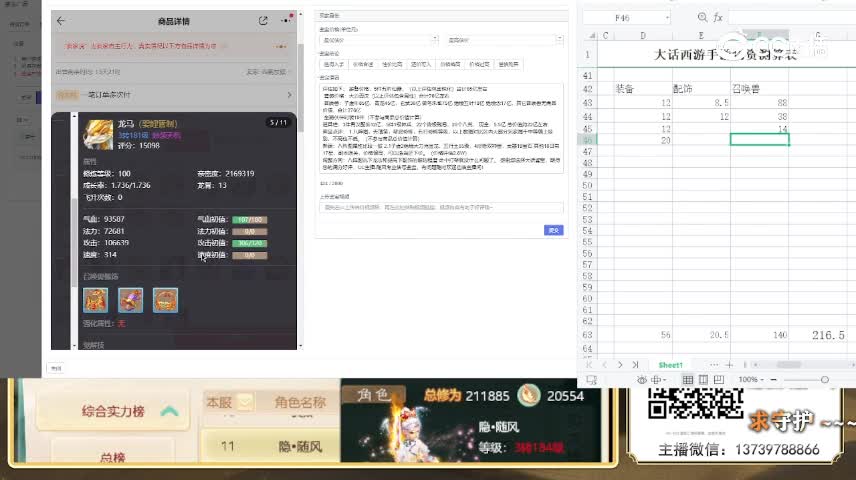Viewport: 856px width, 480px height.
Task: Open the 100% zoom level dropdown
Action: point(751,380)
